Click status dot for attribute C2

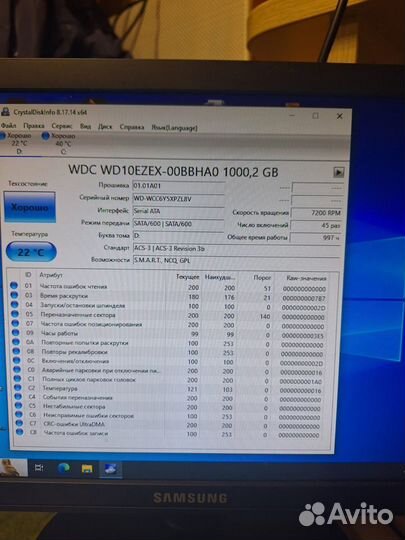[x=18, y=387]
